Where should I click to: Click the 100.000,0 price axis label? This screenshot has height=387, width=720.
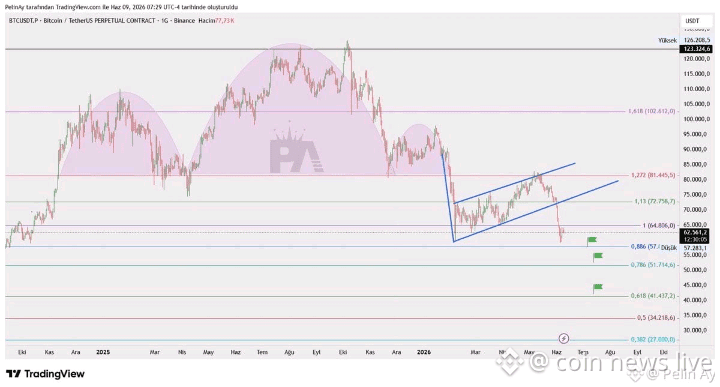[x=697, y=119]
